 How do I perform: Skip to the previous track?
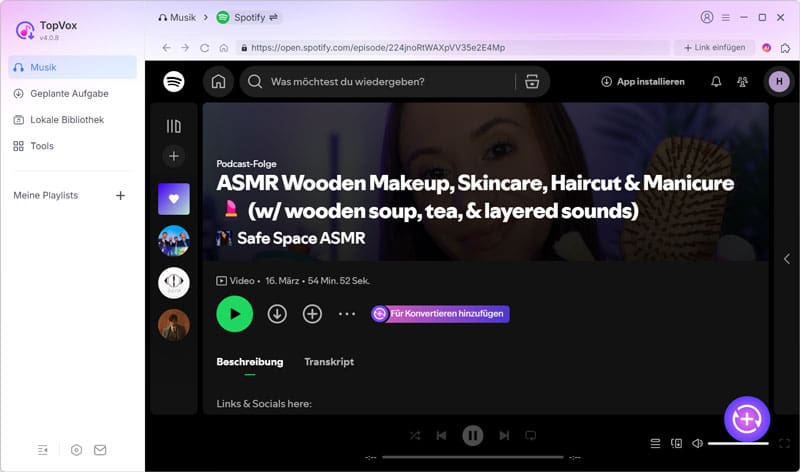click(441, 435)
